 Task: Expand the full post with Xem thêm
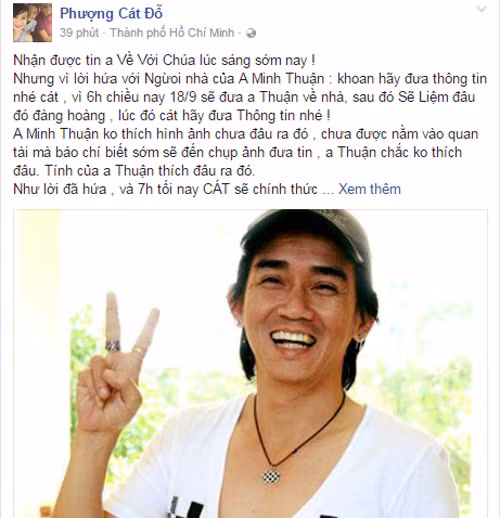(x=370, y=189)
